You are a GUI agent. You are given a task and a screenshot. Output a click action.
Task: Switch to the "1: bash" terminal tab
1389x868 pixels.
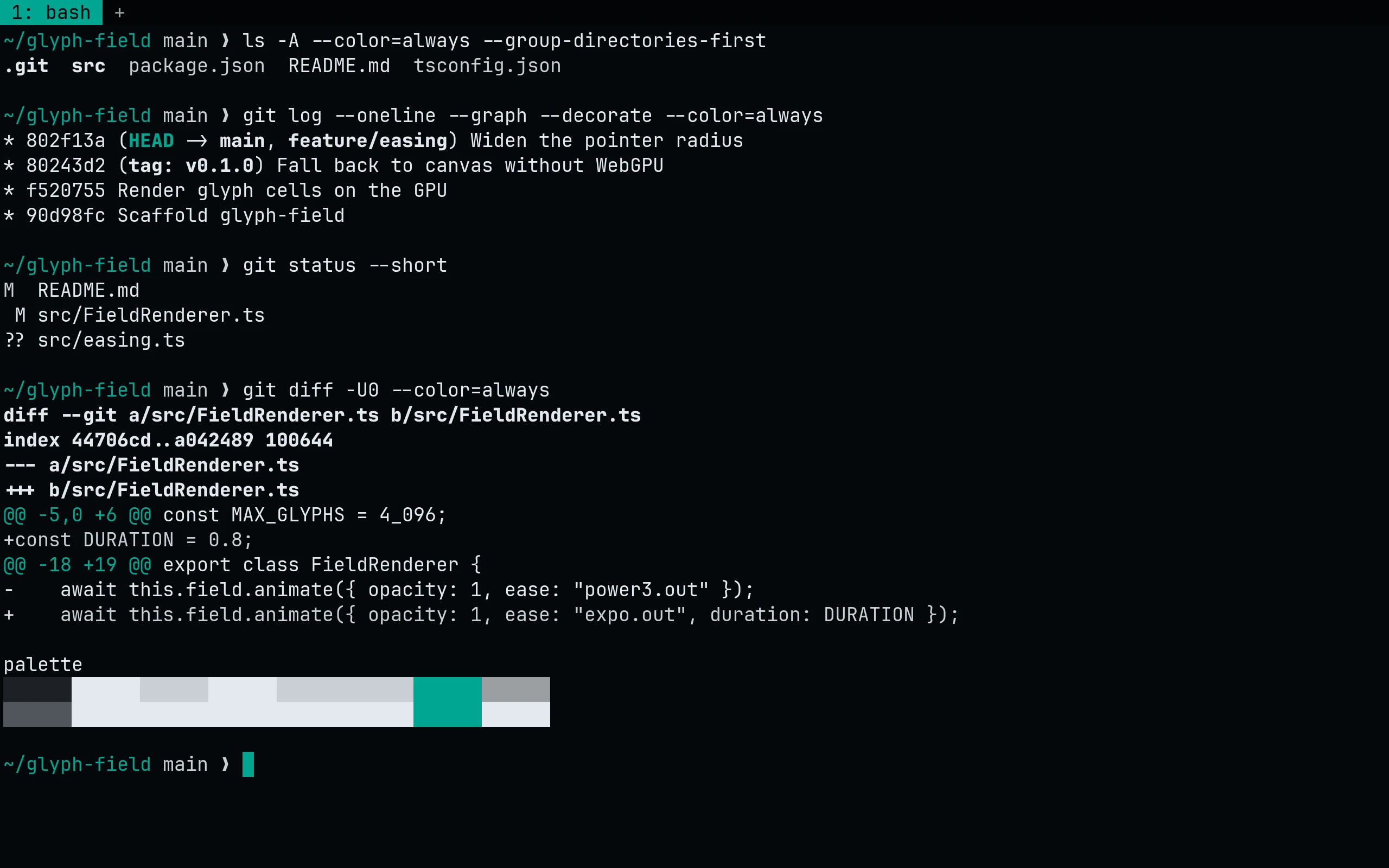[51, 12]
